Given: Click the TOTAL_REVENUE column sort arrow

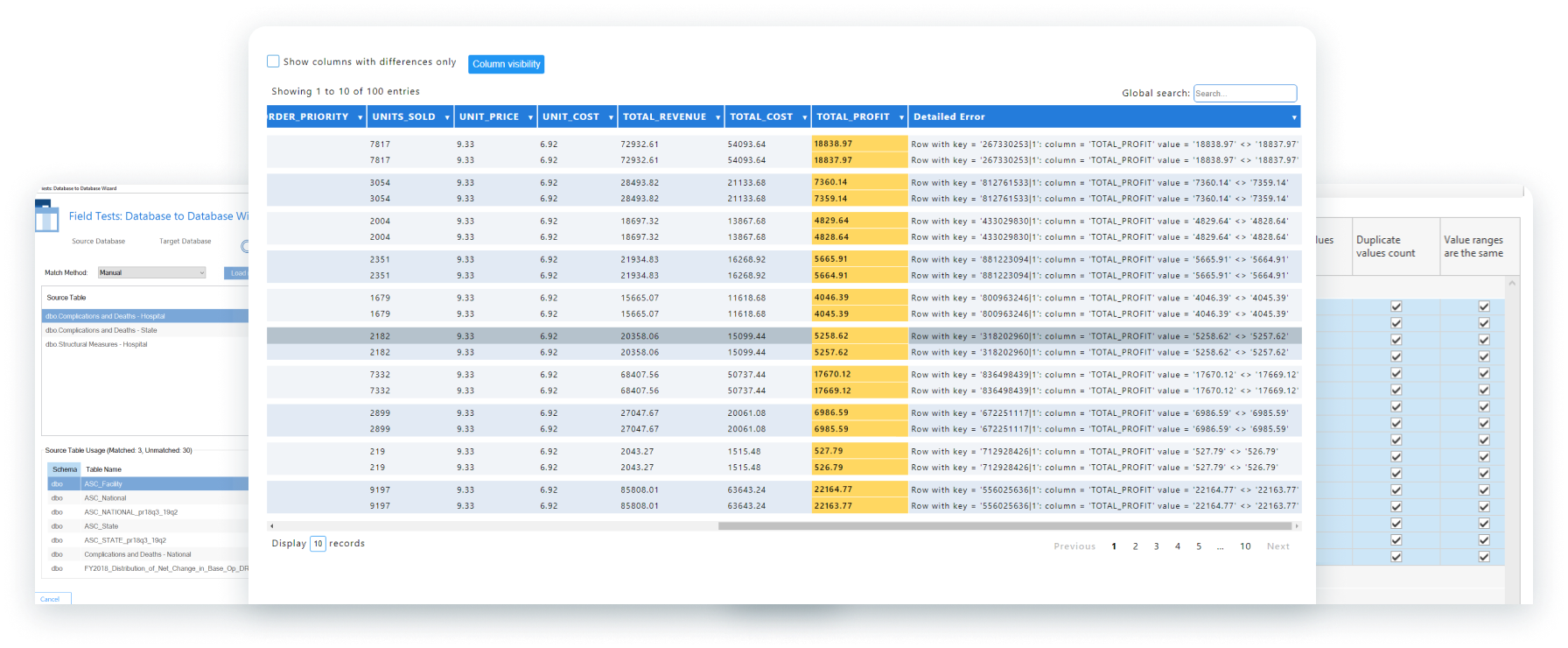Looking at the screenshot, I should [717, 117].
